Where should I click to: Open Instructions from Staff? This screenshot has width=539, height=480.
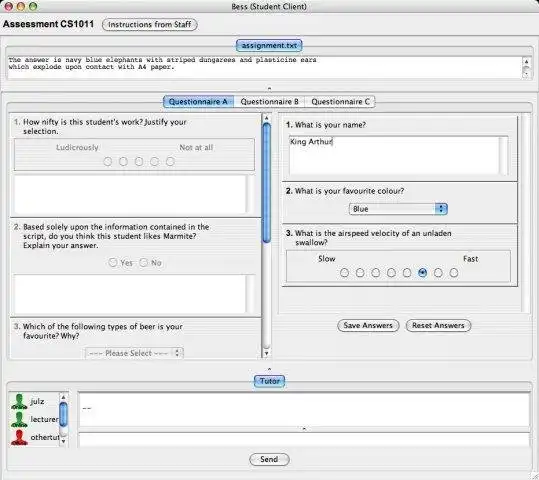tap(150, 24)
